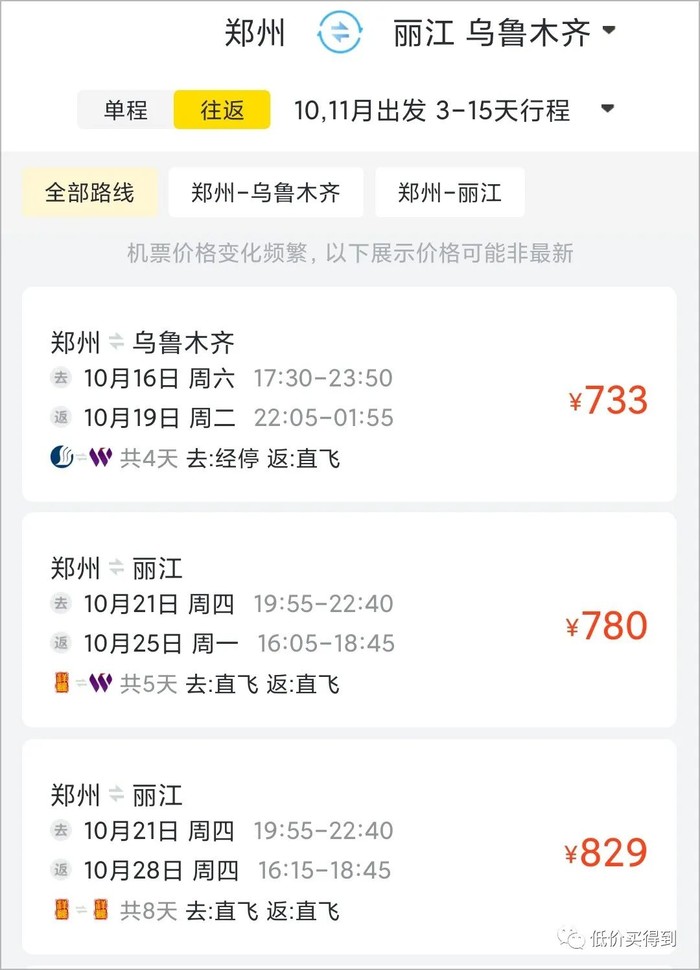The height and width of the screenshot is (970, 700).
Task: Swap departure and destination cities icon
Action: coord(340,32)
